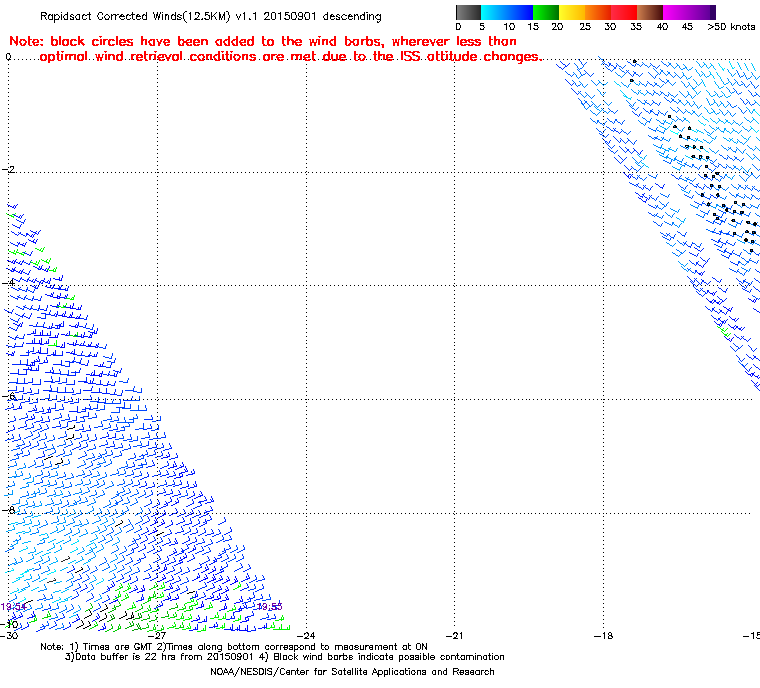Click the "-21" longitude axis label
This screenshot has height=688, width=760.
click(x=455, y=635)
